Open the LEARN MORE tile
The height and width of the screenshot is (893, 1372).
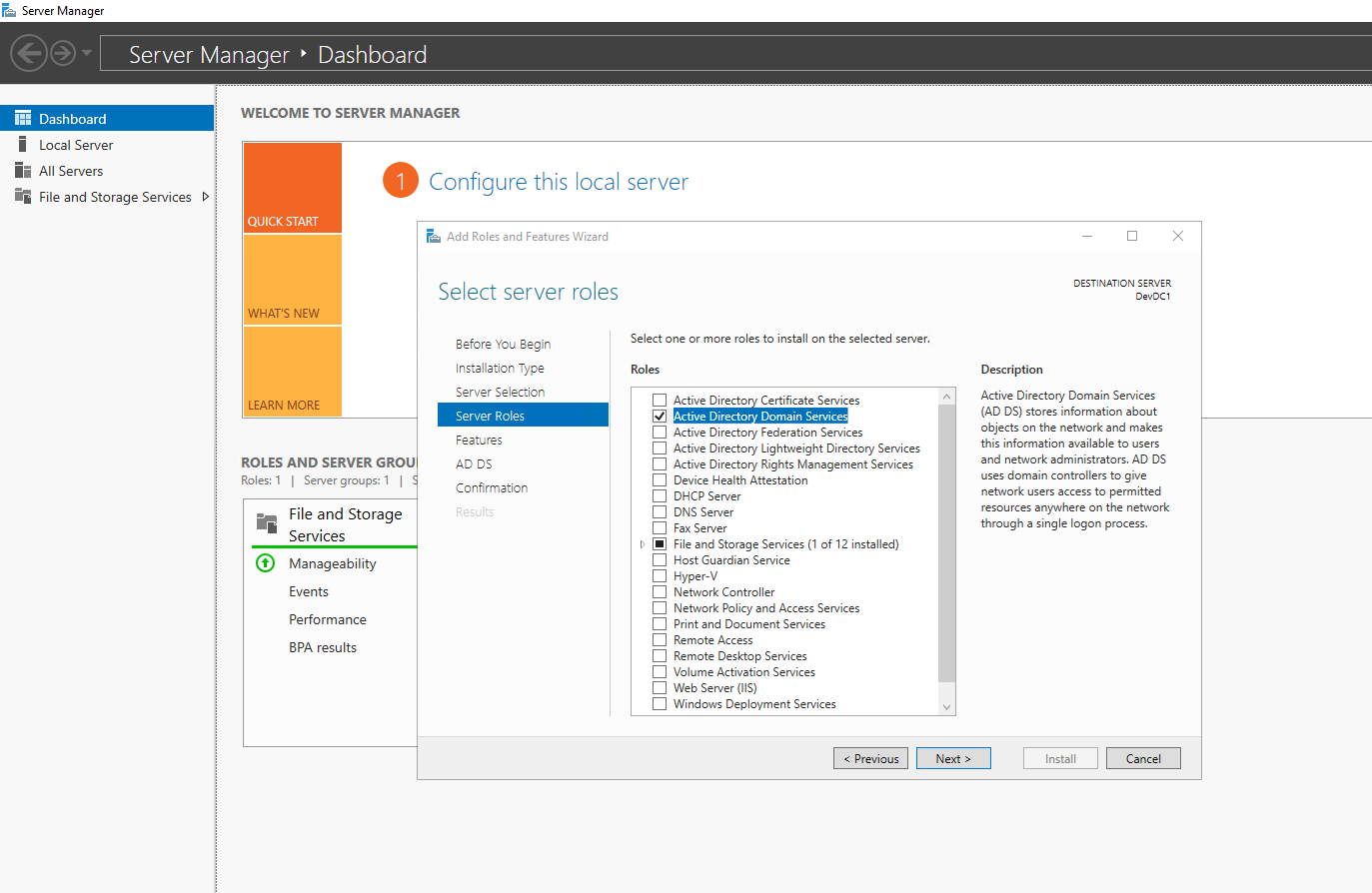tap(293, 372)
